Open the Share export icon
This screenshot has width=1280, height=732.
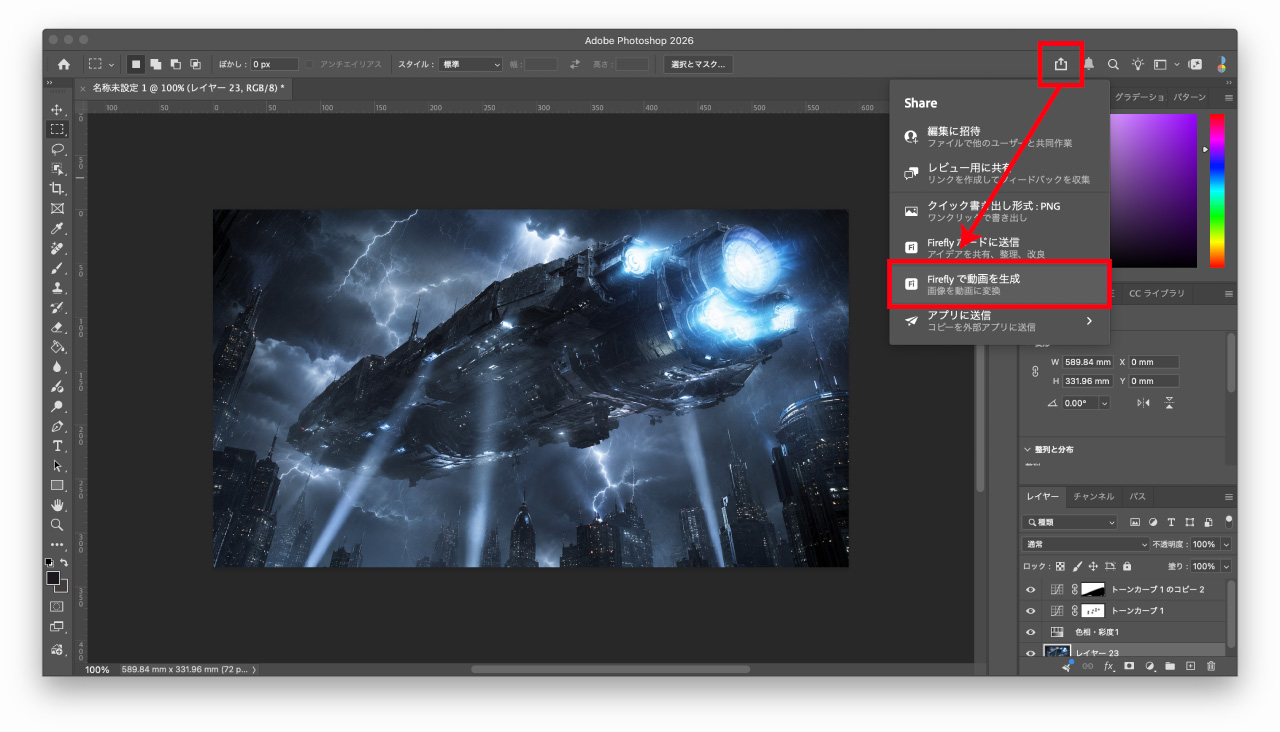(1061, 64)
